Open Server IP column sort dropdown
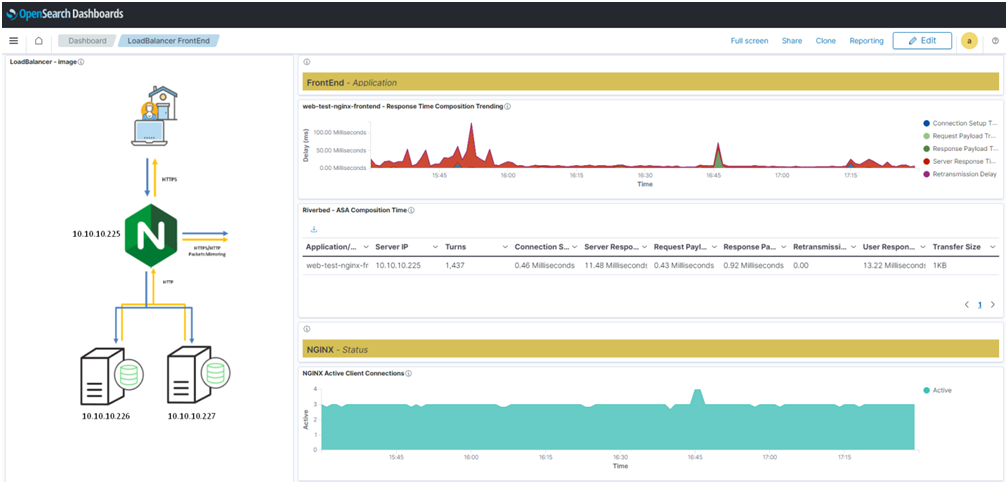The height and width of the screenshot is (484, 1008). coord(435,247)
